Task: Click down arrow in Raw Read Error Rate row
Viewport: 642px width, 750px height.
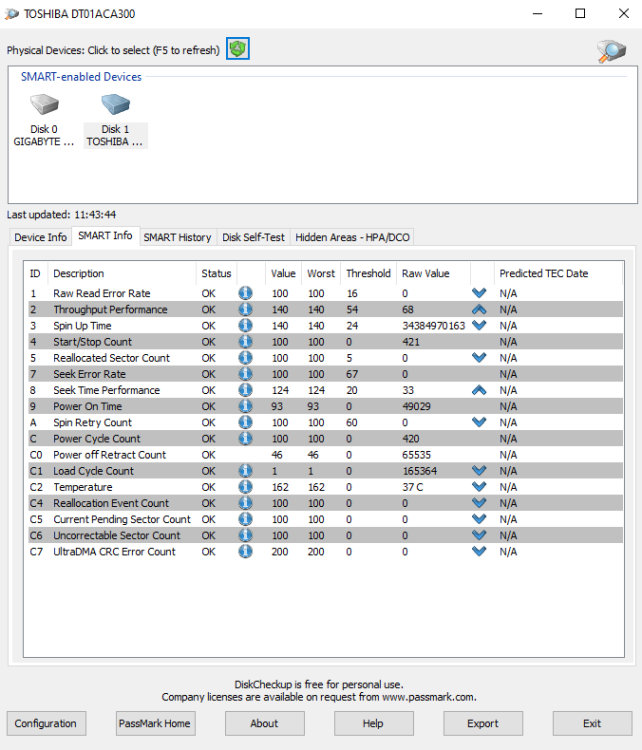Action: pos(479,293)
